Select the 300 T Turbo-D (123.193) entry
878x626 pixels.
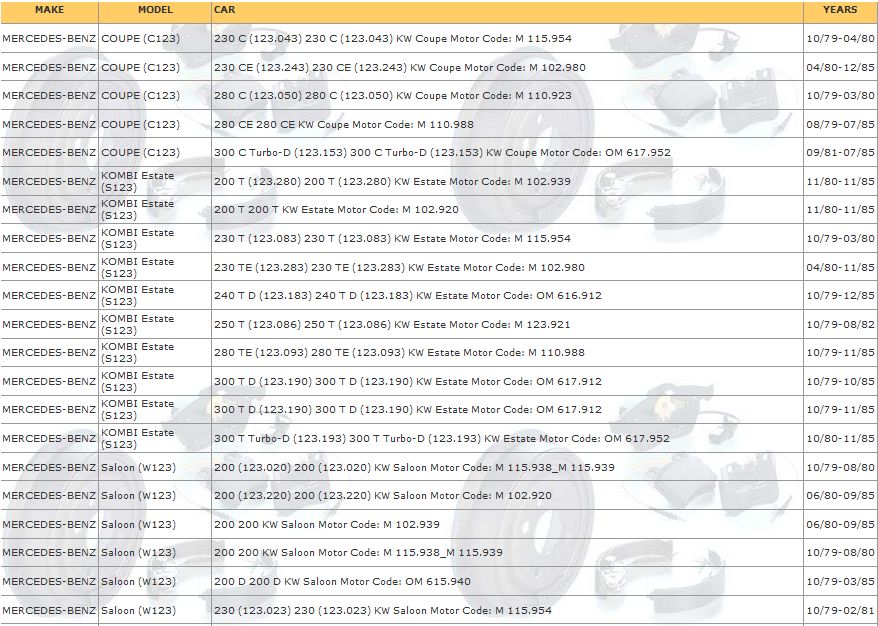pos(442,438)
